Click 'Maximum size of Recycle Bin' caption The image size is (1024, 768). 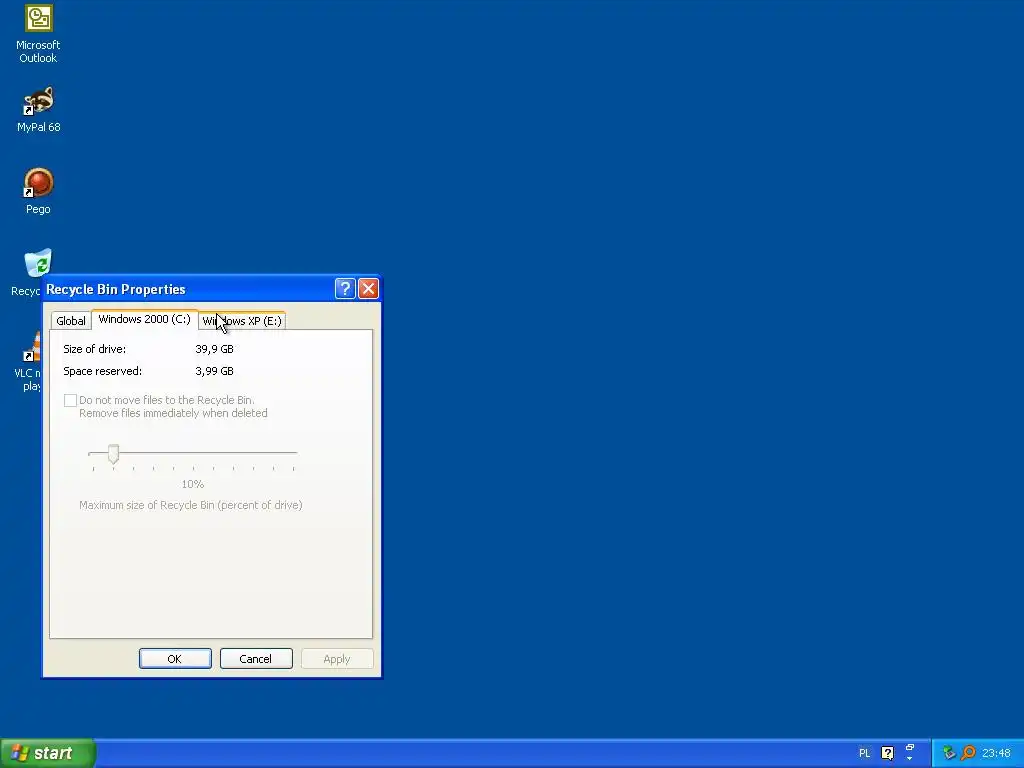tap(191, 505)
